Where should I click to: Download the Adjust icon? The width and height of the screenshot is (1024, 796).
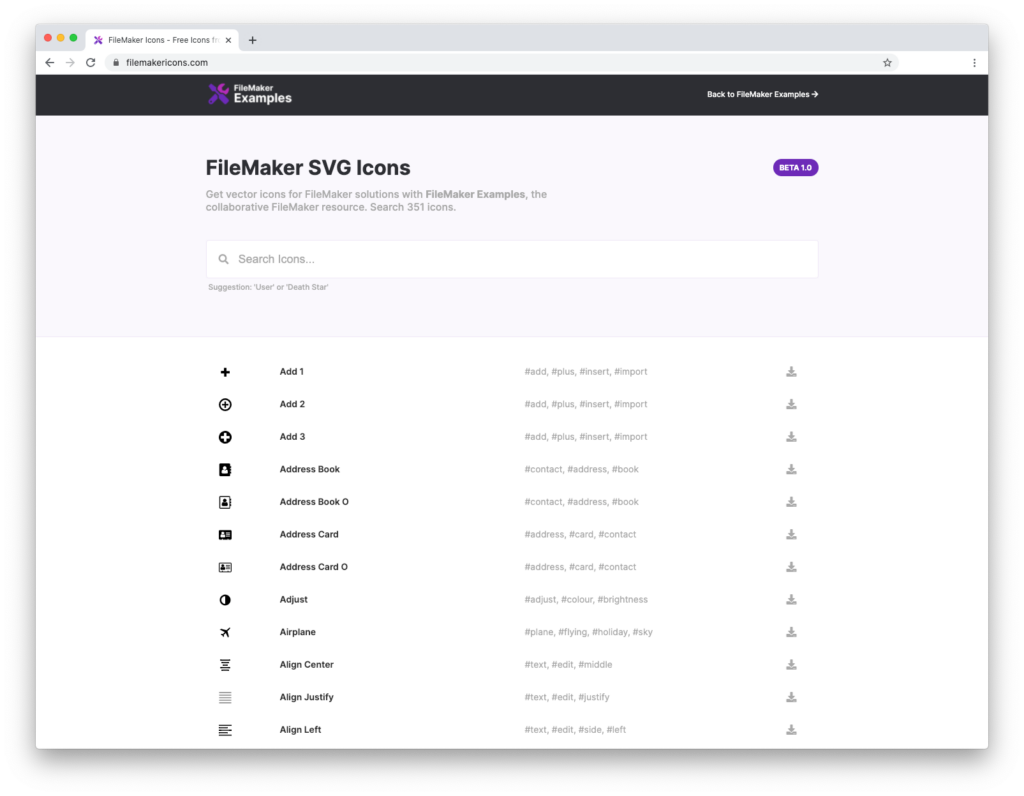coord(791,599)
